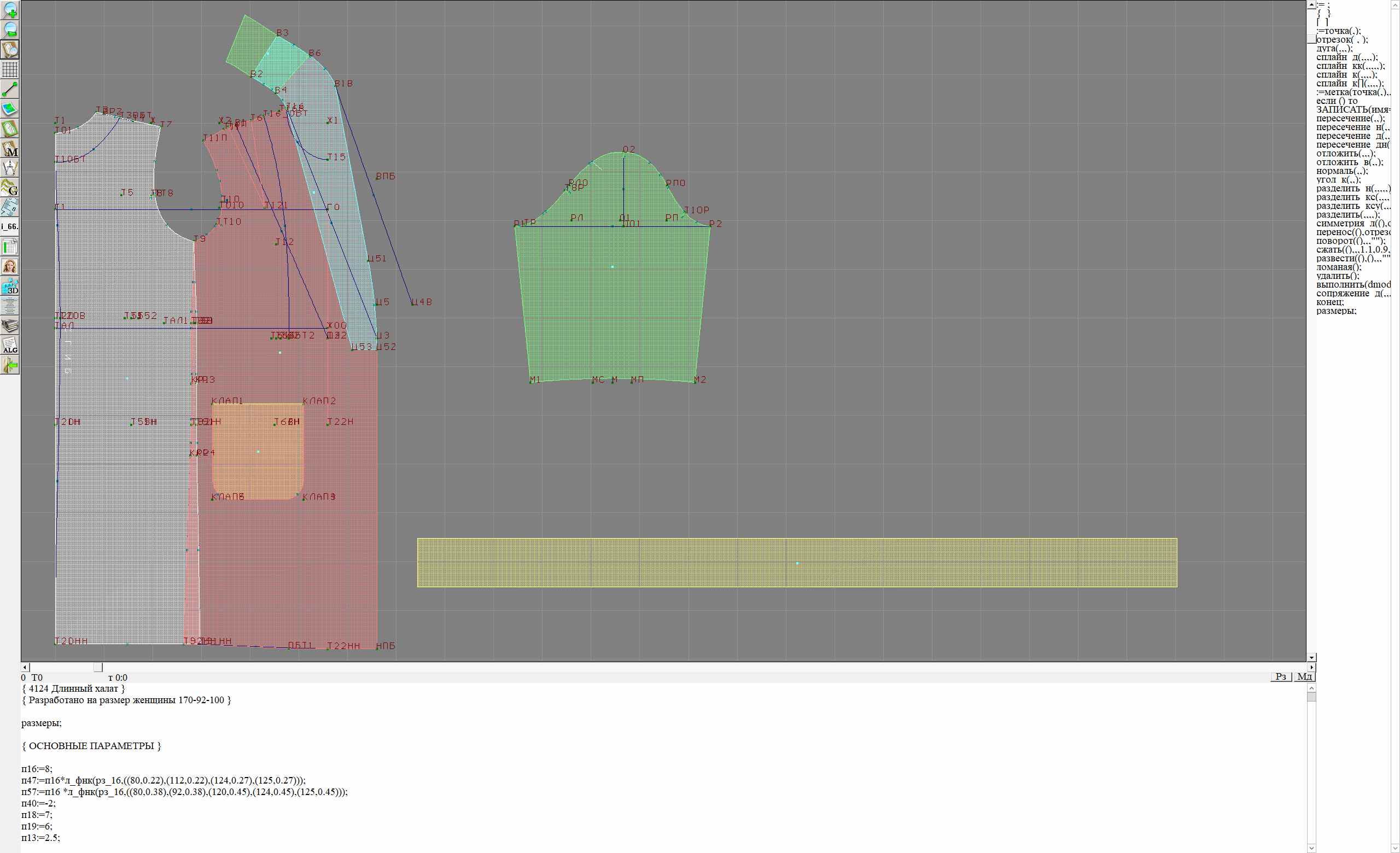This screenshot has width=1400, height=853.
Task: Insert 'отрезок( , );' command from list
Action: coord(1342,40)
